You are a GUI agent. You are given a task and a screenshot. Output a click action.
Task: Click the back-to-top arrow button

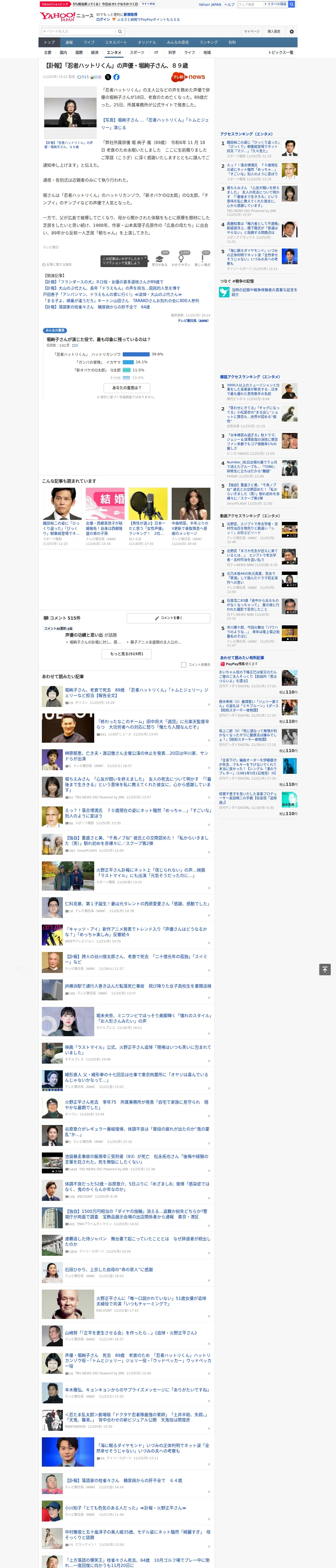[x=325, y=970]
